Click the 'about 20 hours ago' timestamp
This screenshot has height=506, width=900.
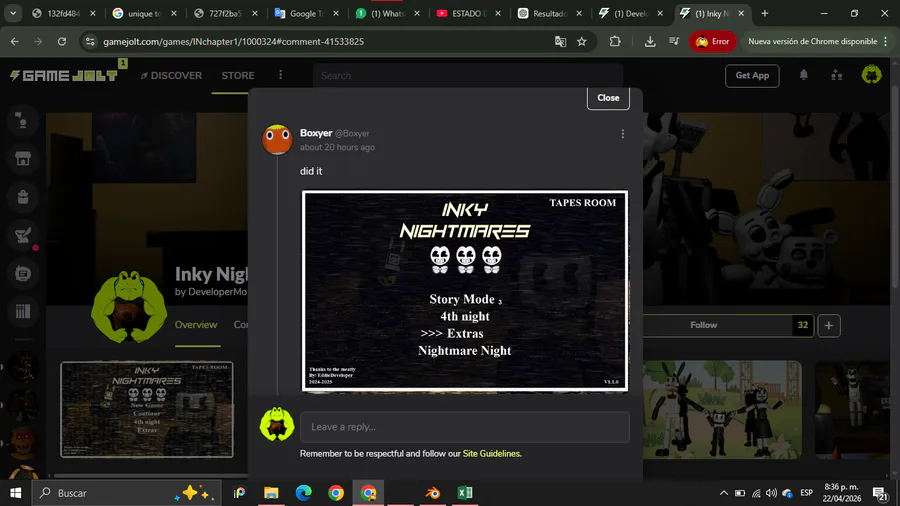point(337,147)
